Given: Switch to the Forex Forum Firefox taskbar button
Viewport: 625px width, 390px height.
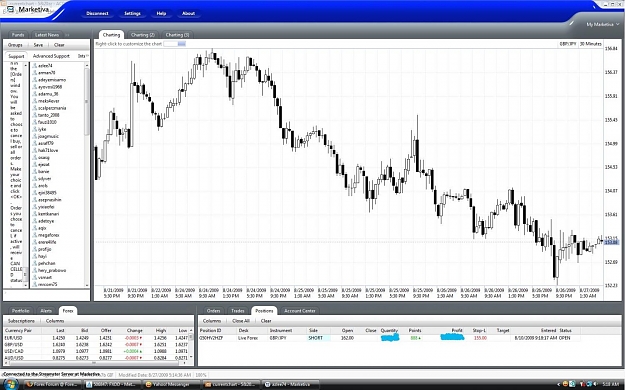Looking at the screenshot, I should pos(52,384).
